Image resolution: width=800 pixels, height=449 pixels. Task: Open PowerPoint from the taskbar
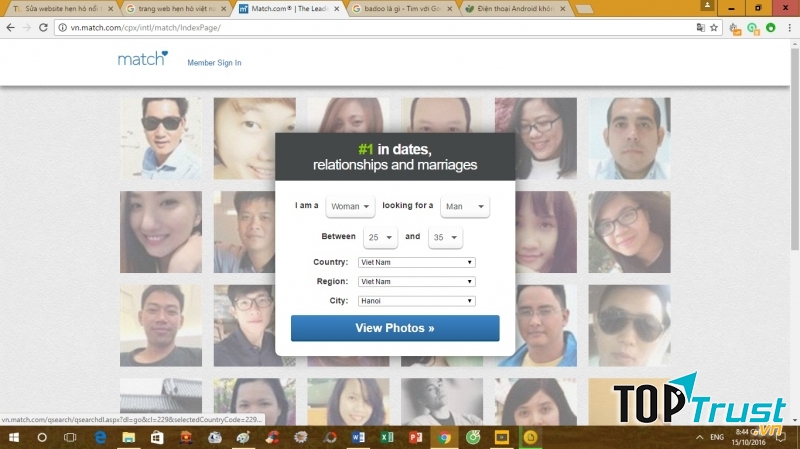(415, 437)
